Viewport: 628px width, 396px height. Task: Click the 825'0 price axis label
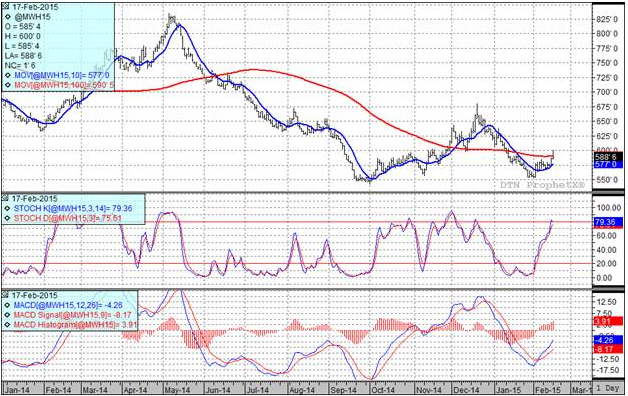[606, 19]
